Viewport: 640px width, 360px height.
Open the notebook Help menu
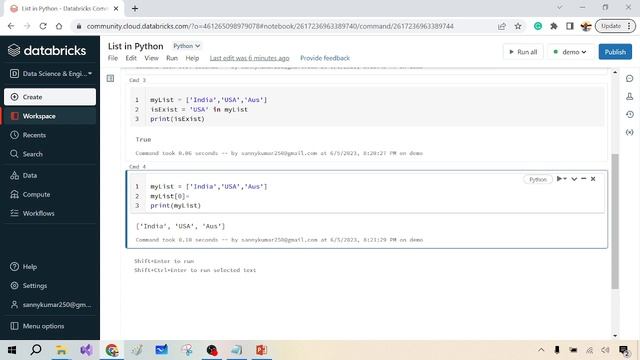tap(192, 58)
